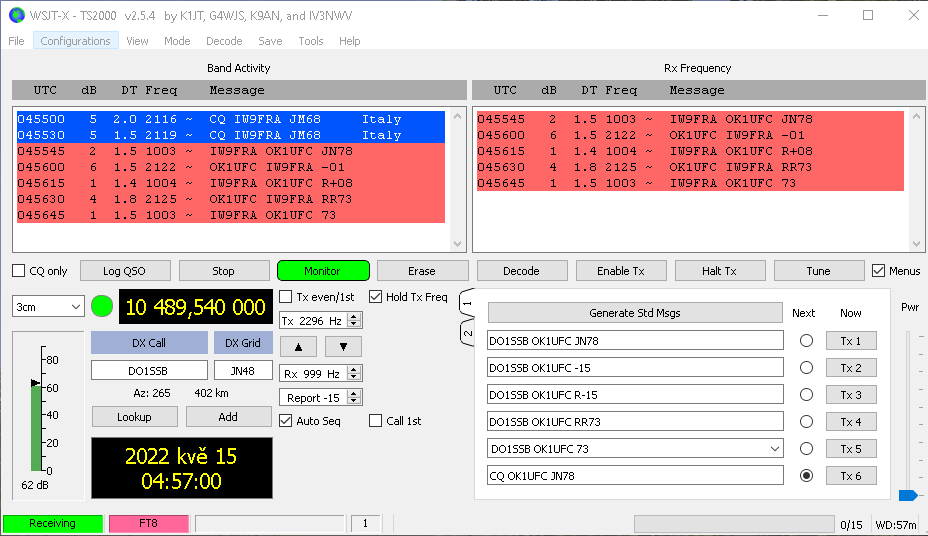Open the Configurations menu
Screen dimensions: 928x536
tap(75, 41)
